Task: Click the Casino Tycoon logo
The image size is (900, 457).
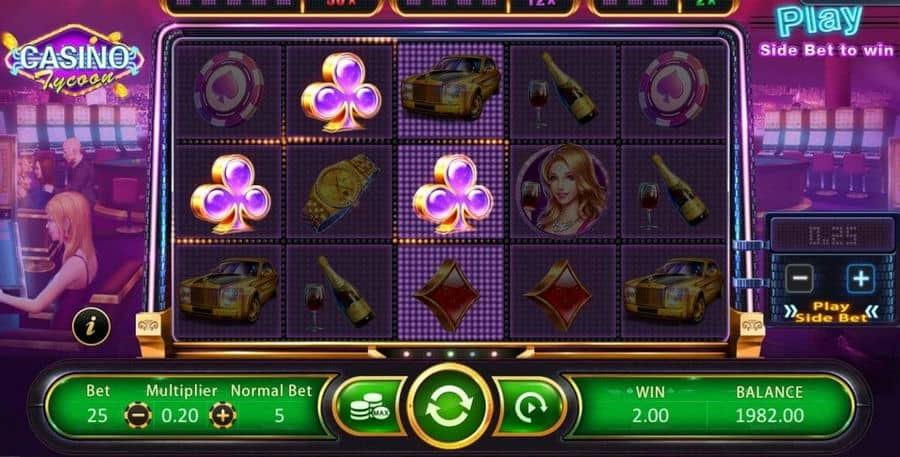Action: 73,60
